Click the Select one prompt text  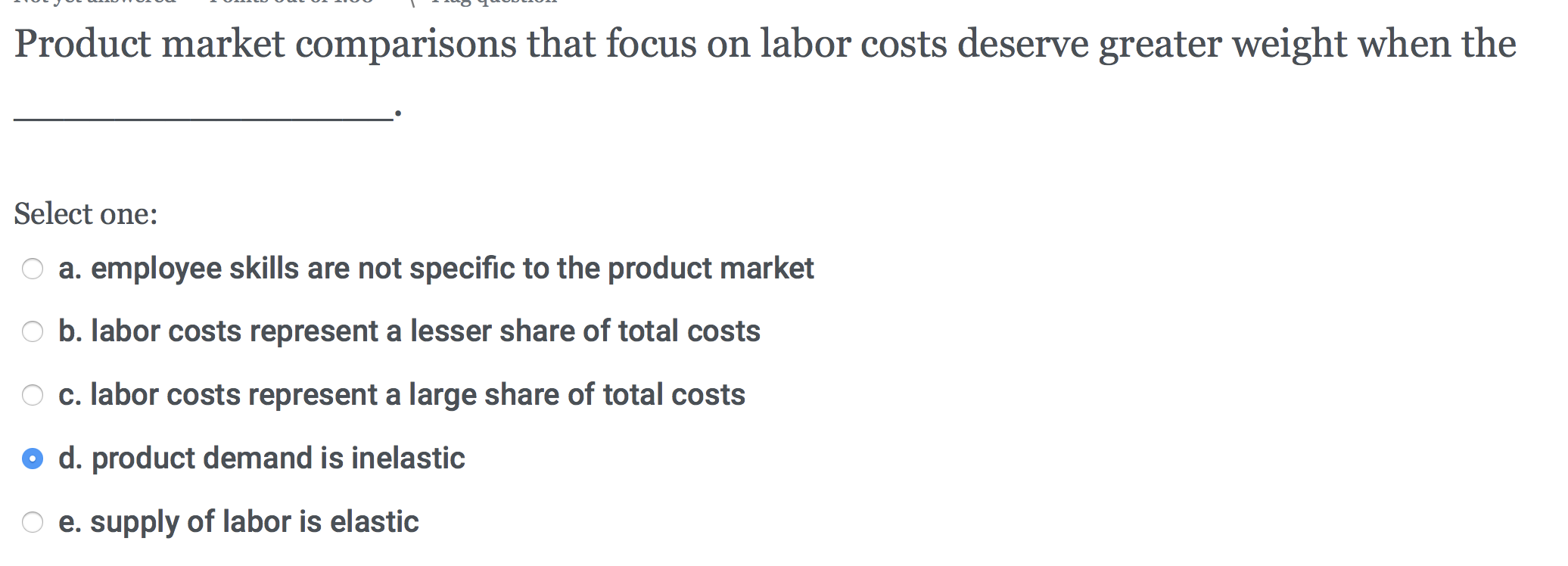(x=85, y=214)
